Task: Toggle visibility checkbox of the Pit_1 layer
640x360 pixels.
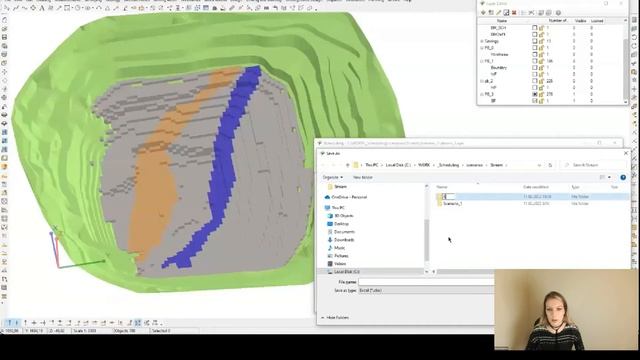Action: (535, 61)
